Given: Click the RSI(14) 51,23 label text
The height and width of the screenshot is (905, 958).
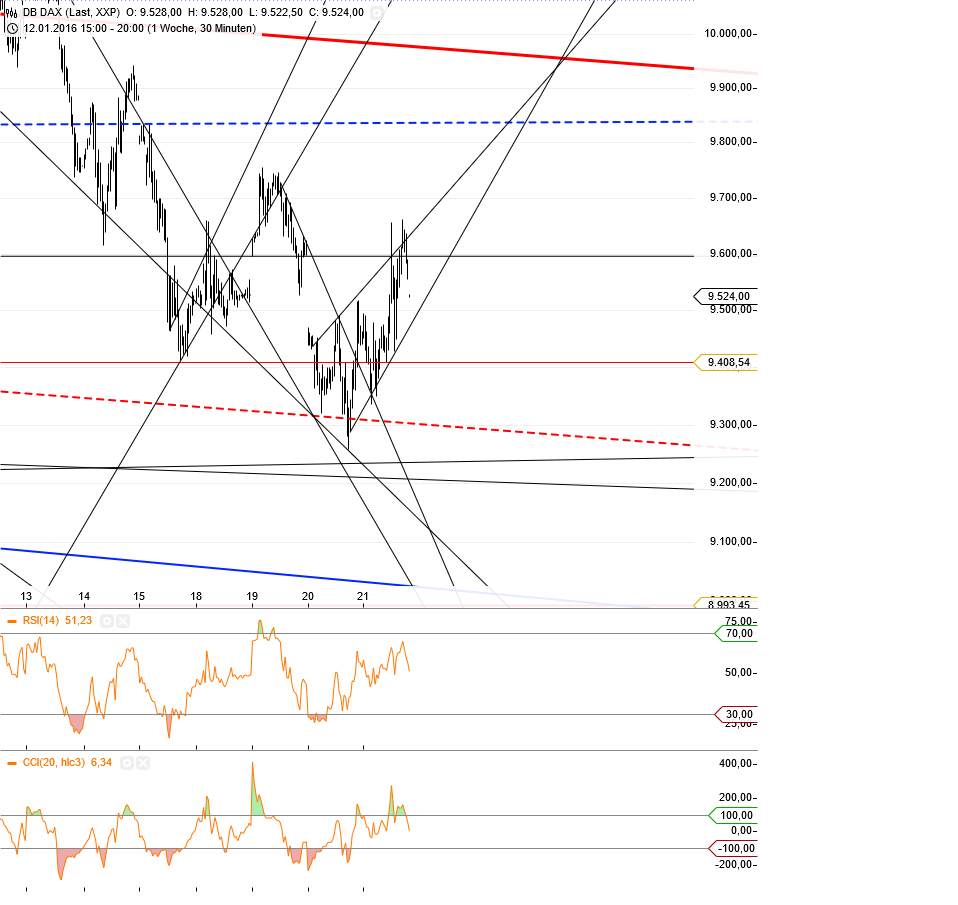Looking at the screenshot, I should click(x=55, y=620).
